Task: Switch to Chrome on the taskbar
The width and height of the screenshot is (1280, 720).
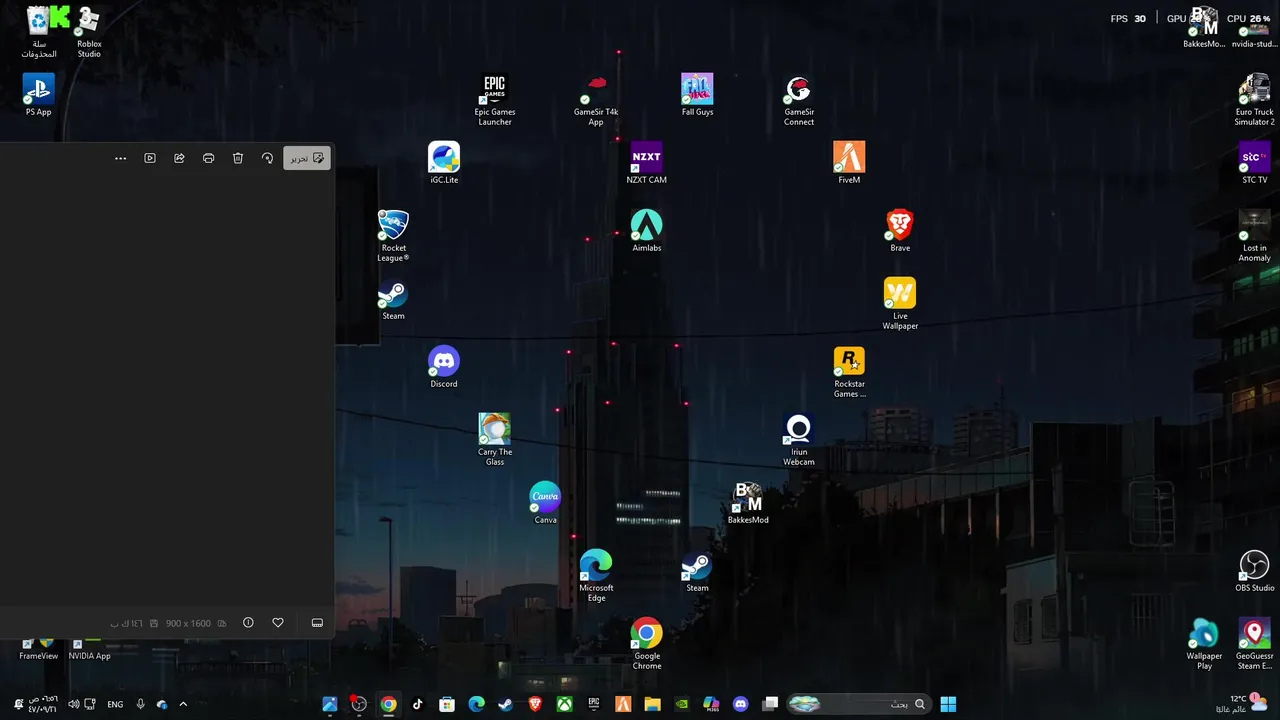Action: 388,704
